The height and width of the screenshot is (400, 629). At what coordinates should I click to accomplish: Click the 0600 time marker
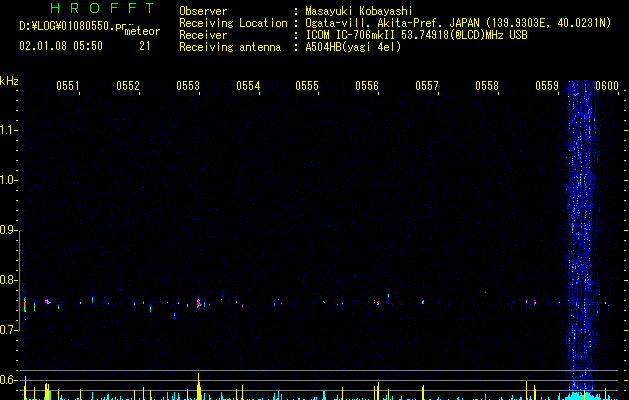coord(607,86)
